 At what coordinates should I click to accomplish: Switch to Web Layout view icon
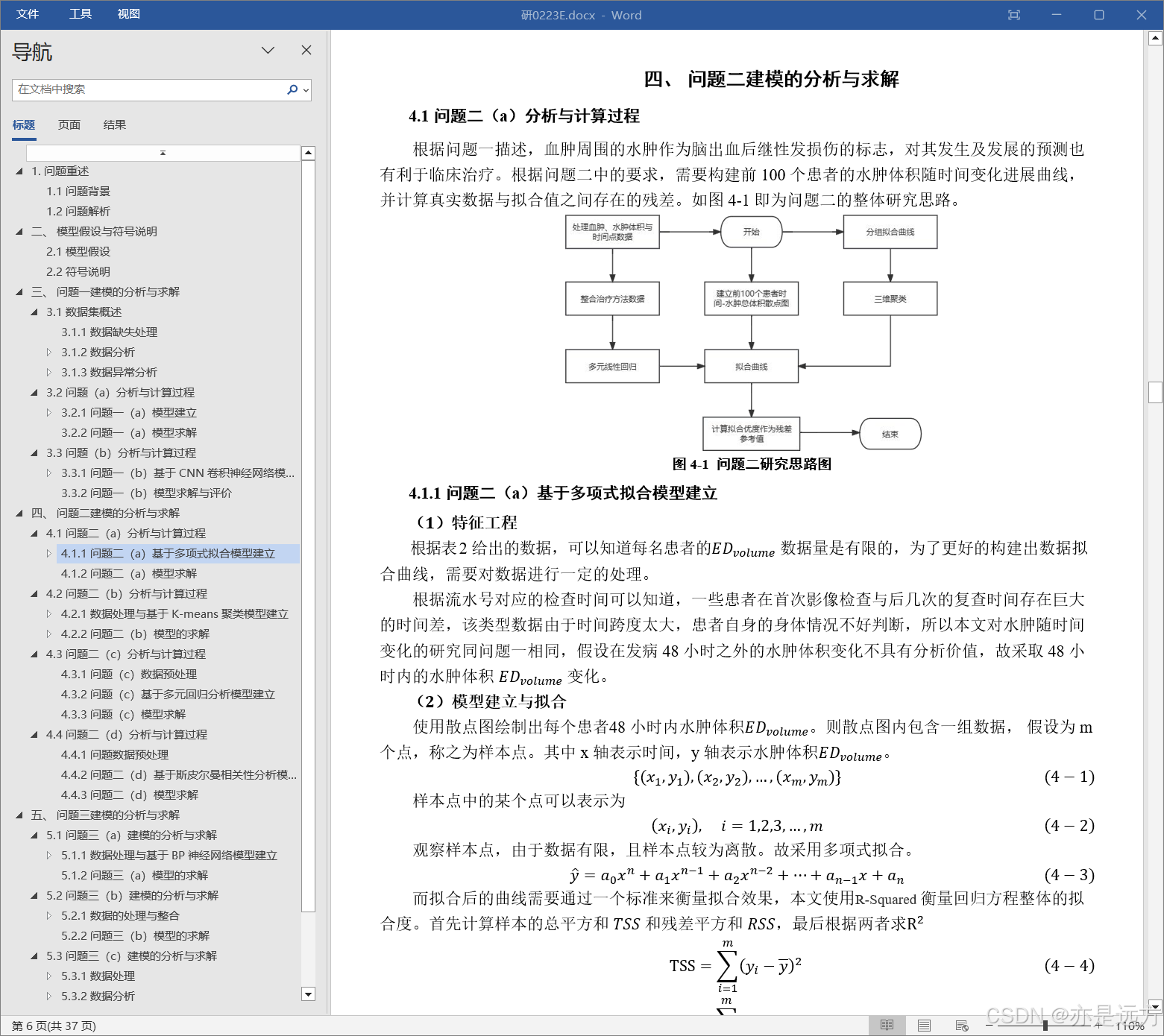coord(962,1026)
